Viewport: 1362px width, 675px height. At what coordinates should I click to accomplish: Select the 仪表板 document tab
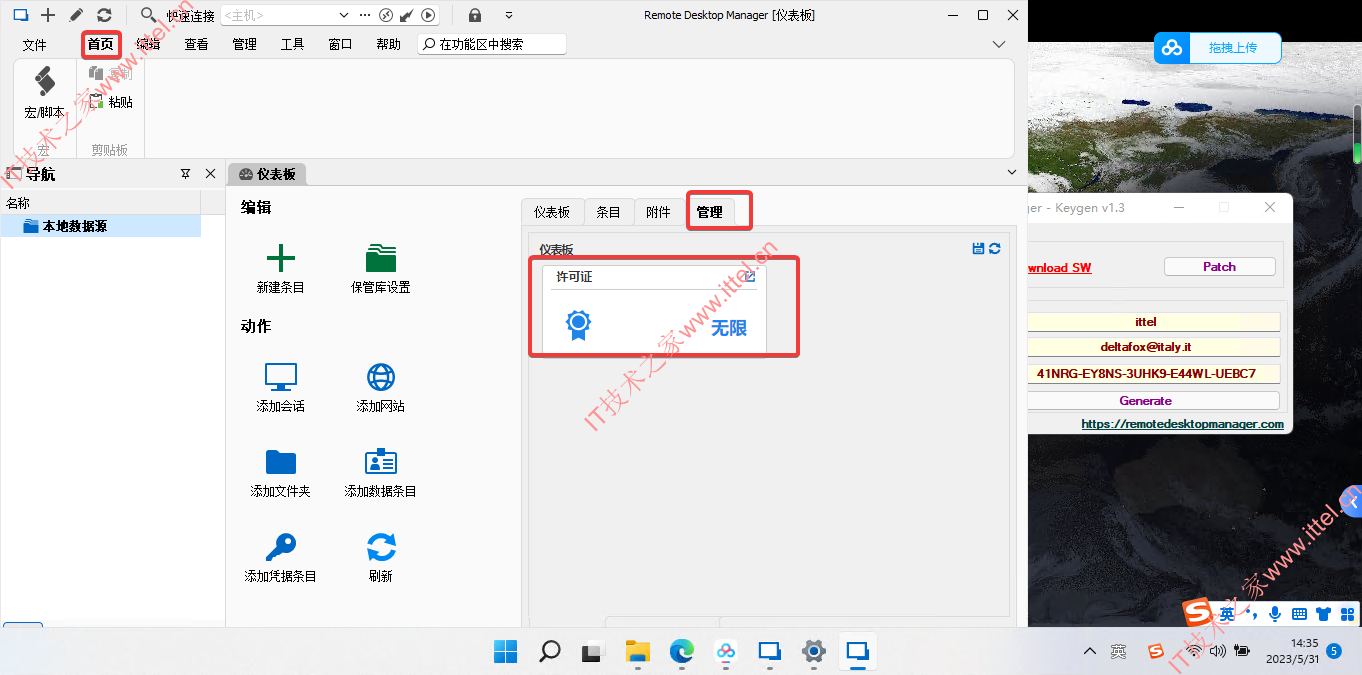(x=268, y=174)
